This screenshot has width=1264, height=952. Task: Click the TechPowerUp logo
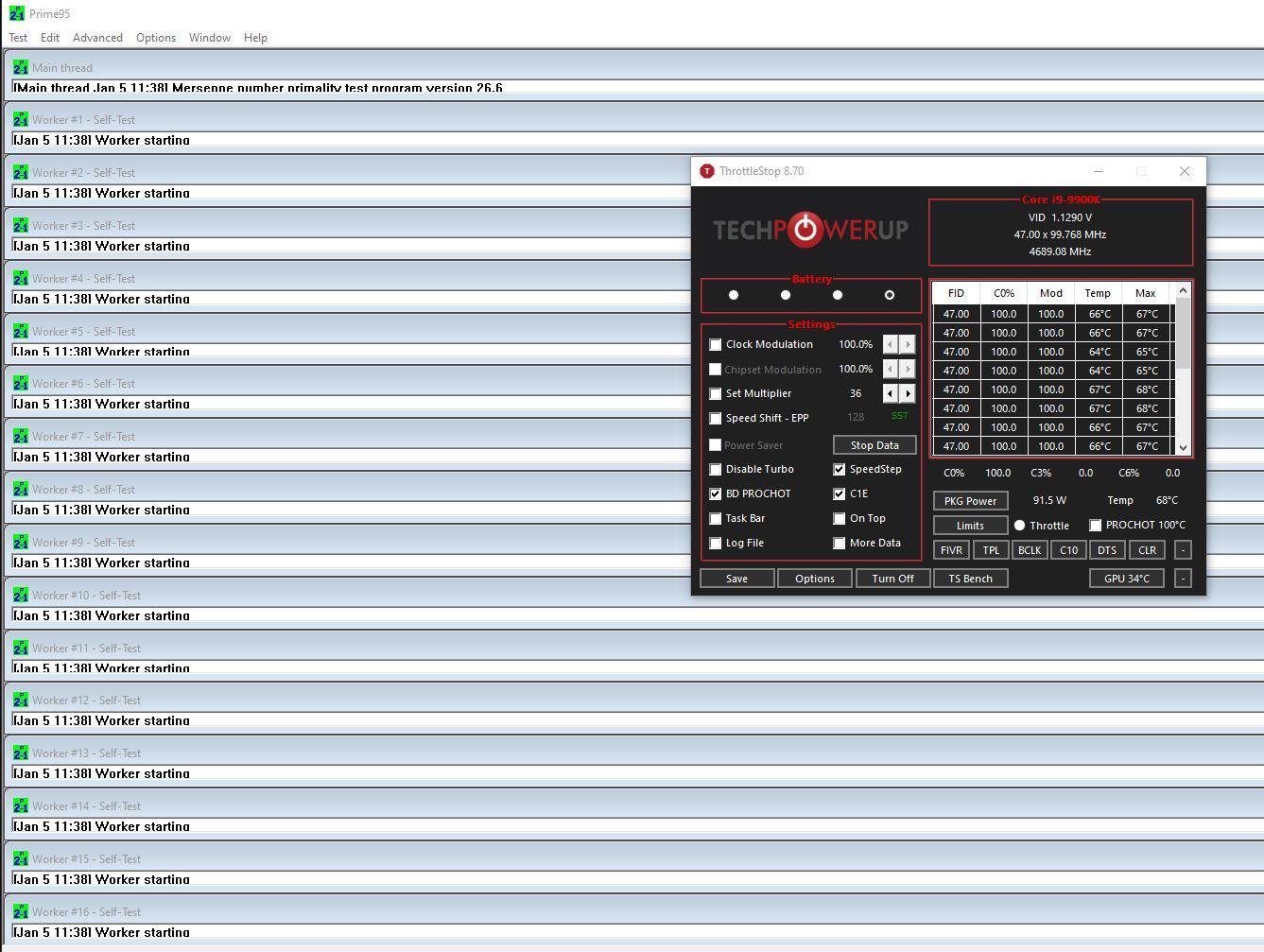[810, 230]
